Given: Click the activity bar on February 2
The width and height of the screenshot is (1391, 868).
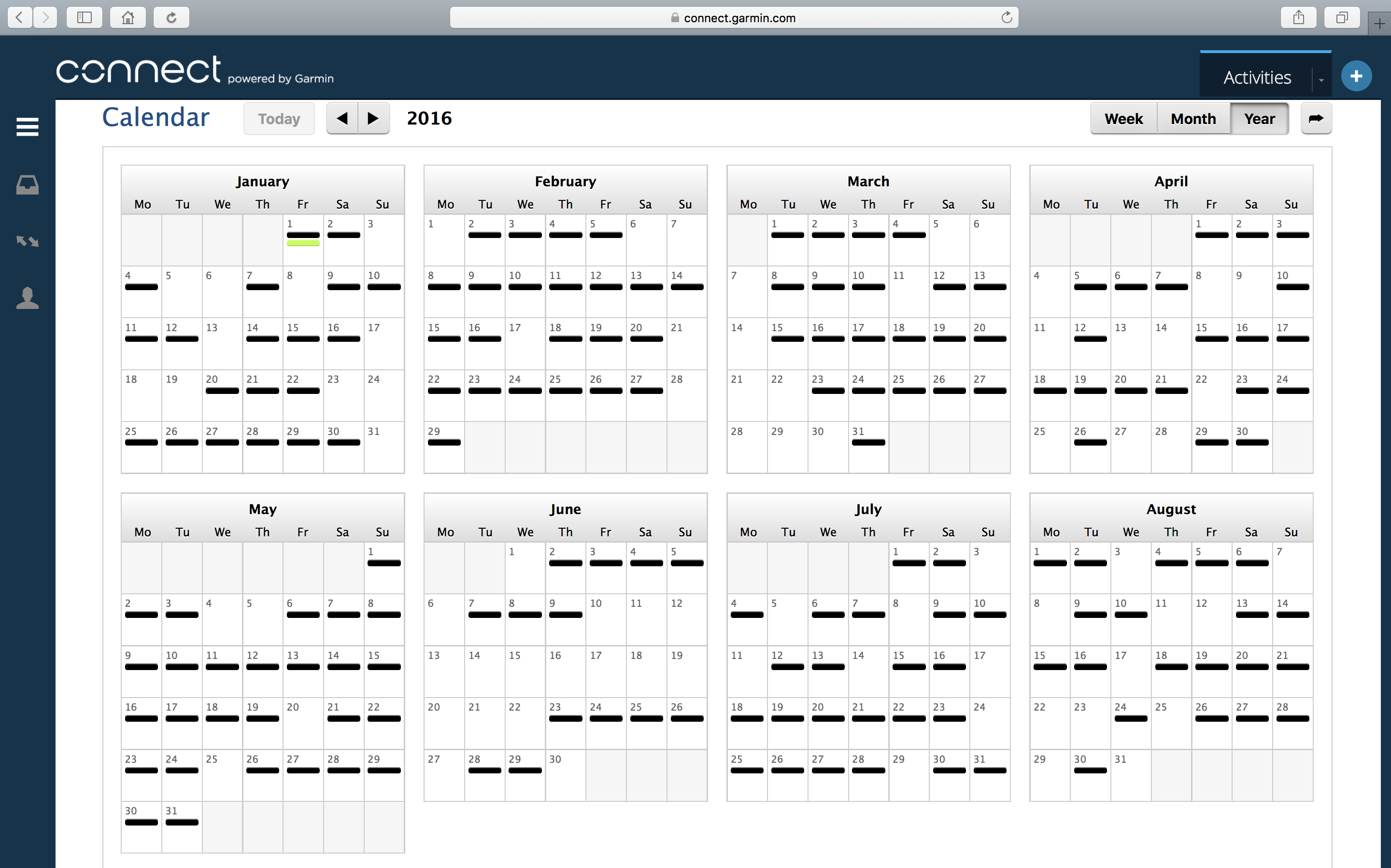Looking at the screenshot, I should [x=484, y=235].
